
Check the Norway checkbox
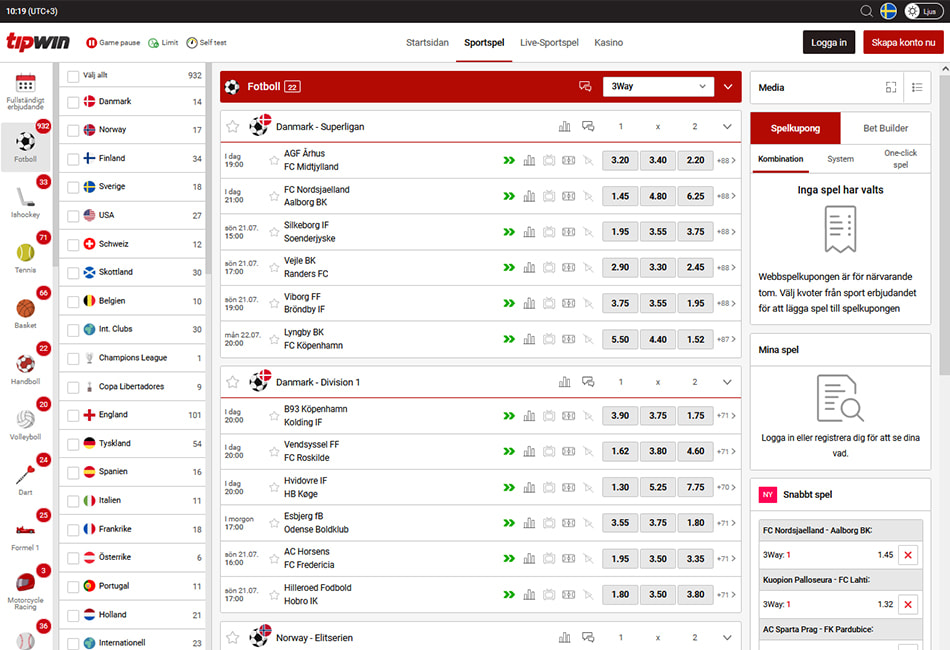73,130
